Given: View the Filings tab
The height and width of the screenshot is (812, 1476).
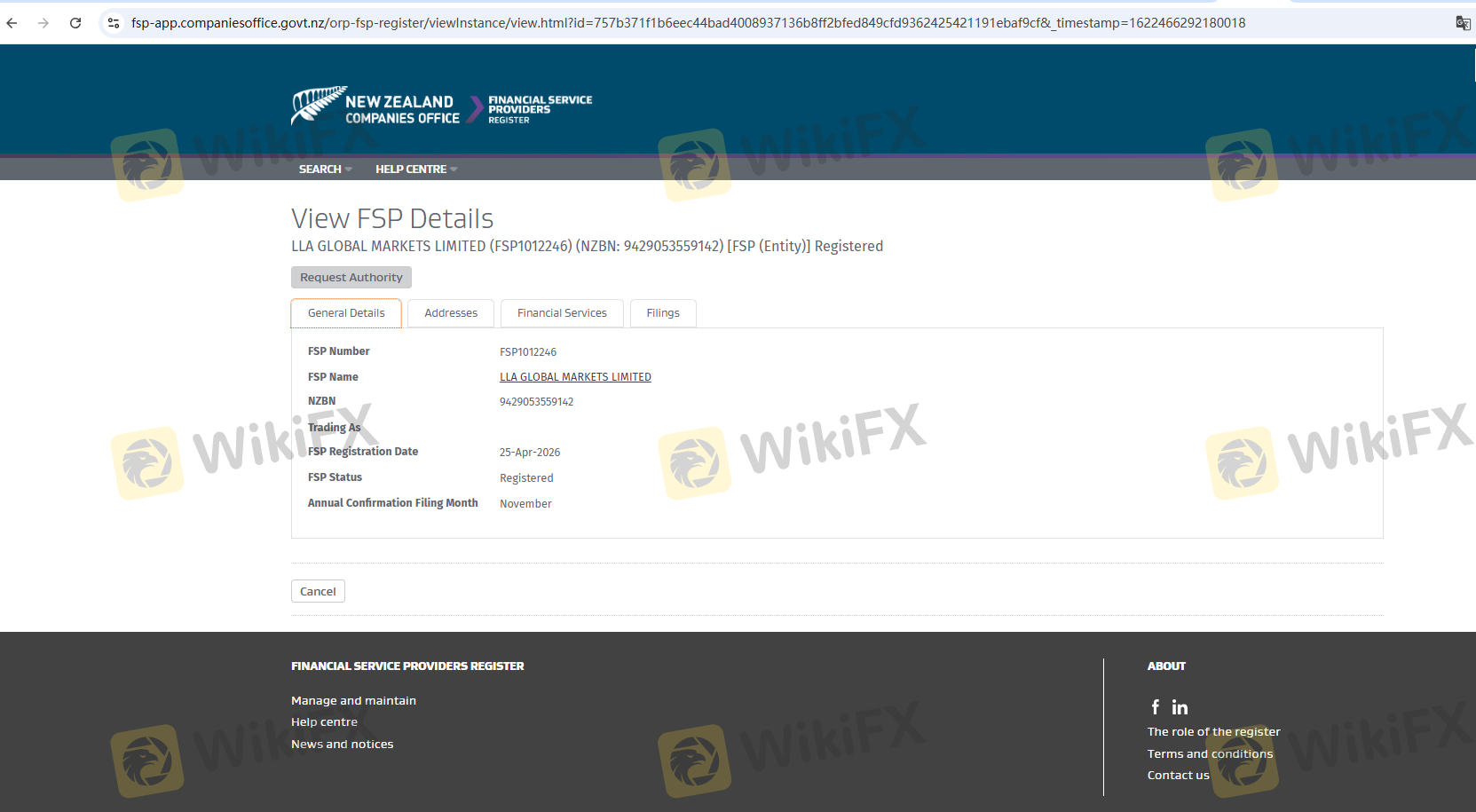Looking at the screenshot, I should (x=663, y=313).
